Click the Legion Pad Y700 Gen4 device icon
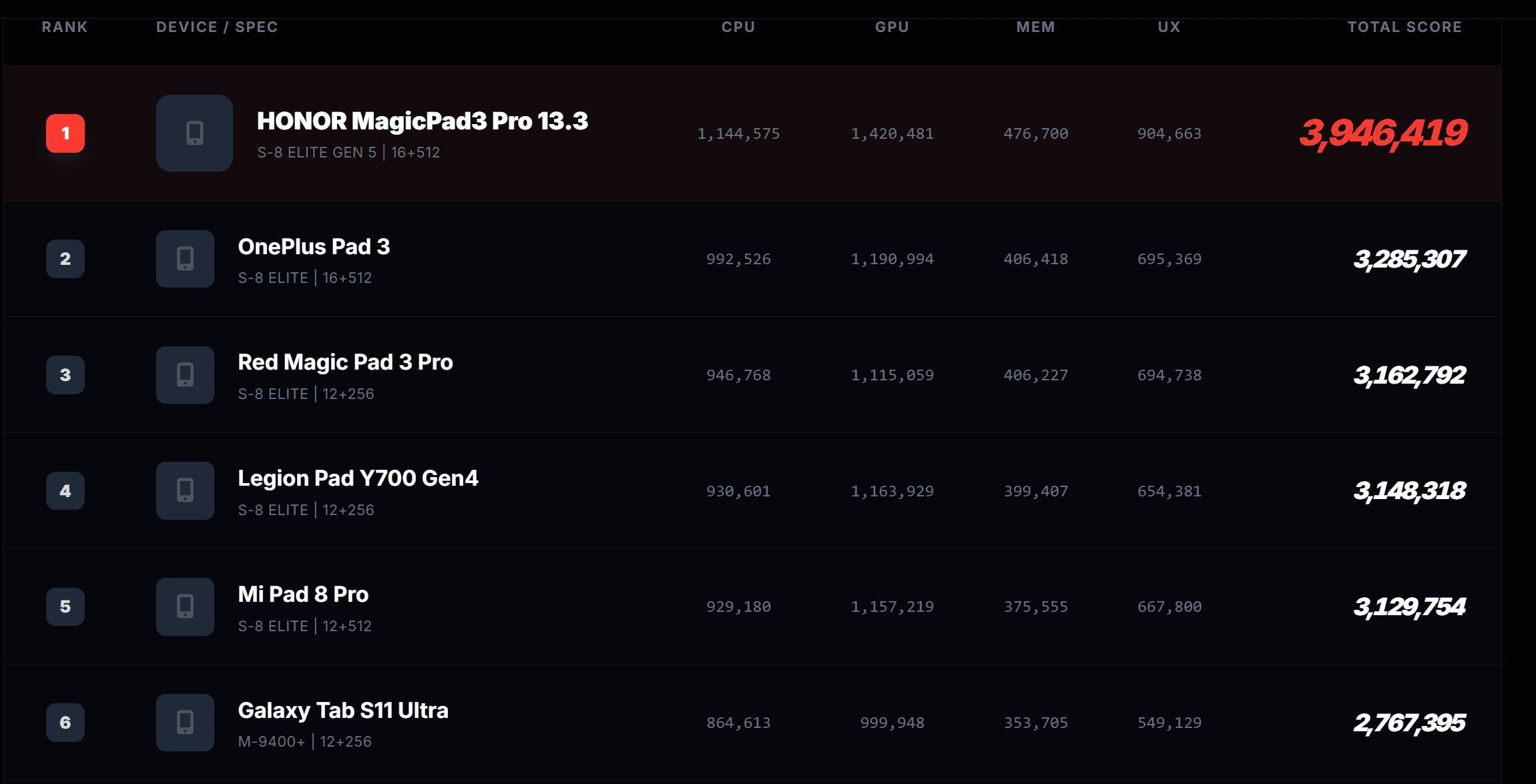Viewport: 1536px width, 784px height. (x=184, y=491)
